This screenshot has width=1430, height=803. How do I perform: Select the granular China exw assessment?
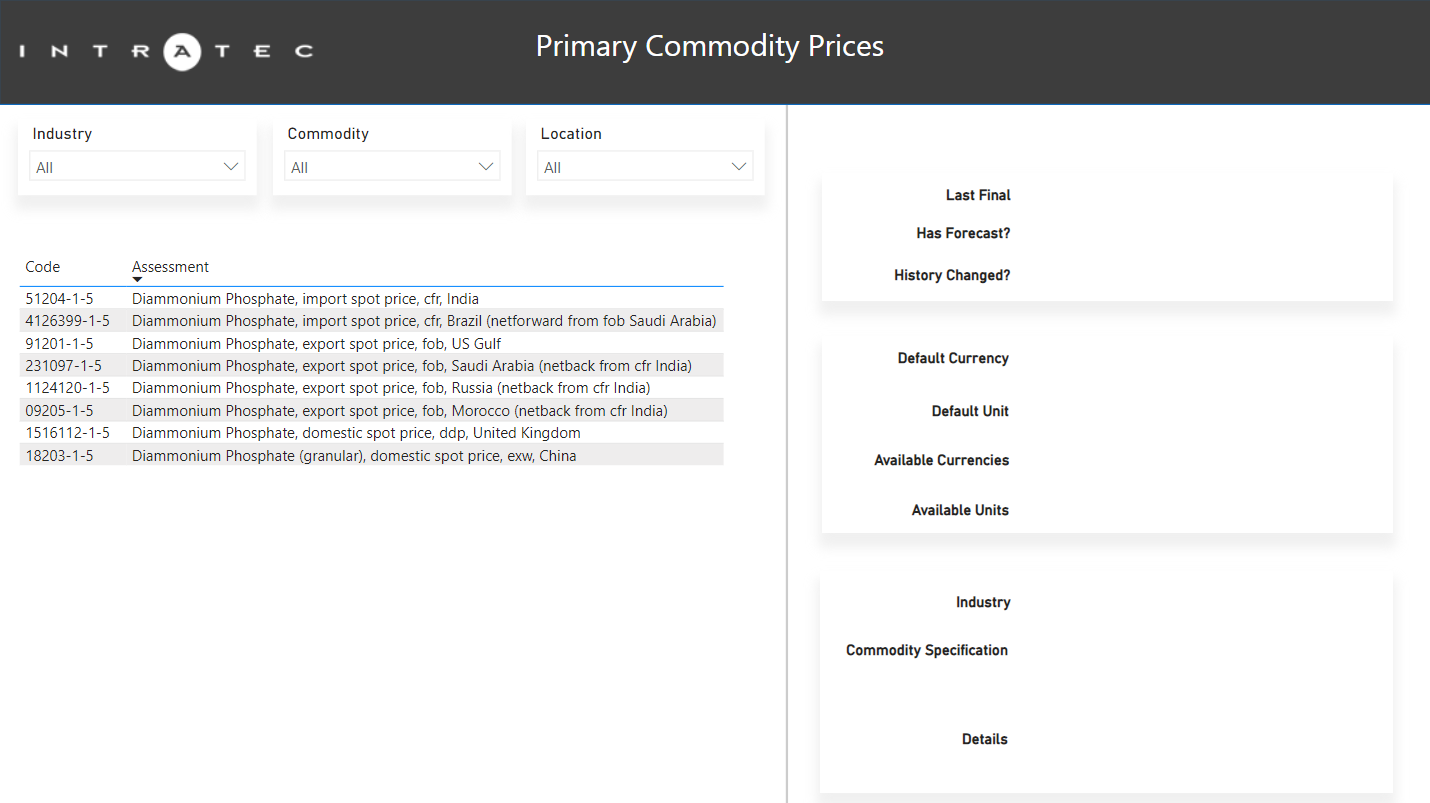pyautogui.click(x=354, y=456)
